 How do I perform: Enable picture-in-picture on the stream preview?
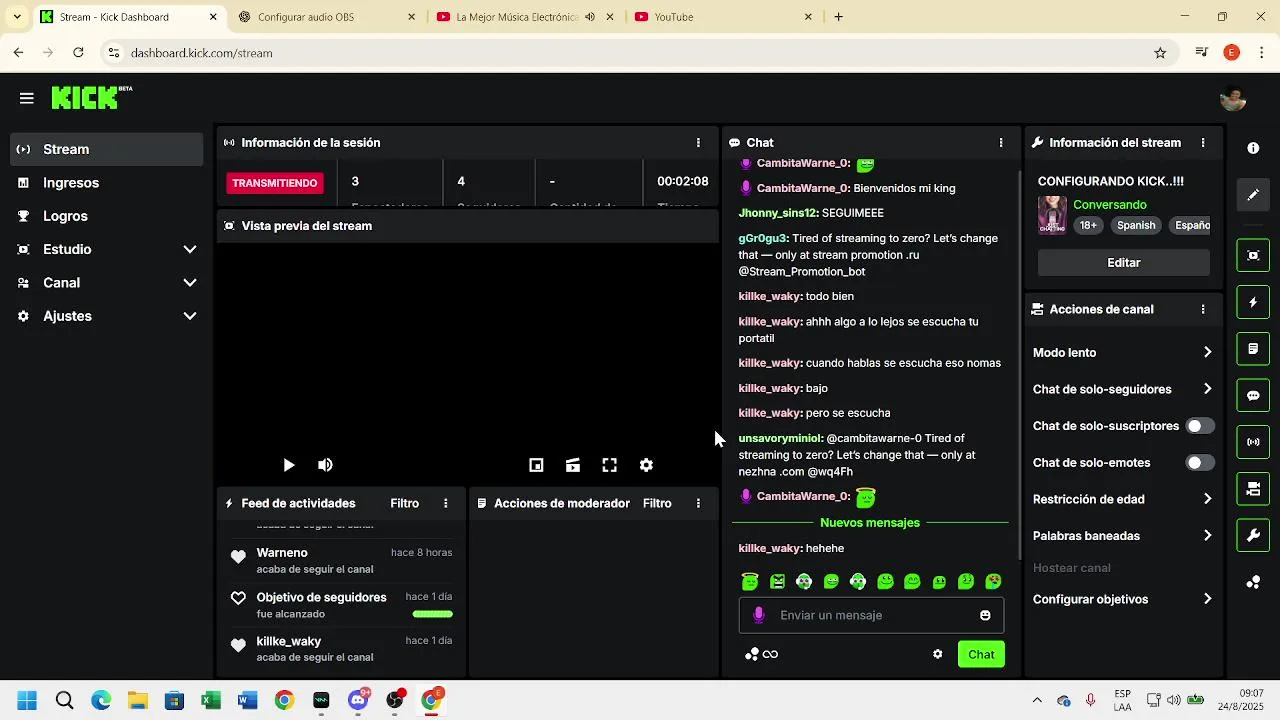(x=536, y=465)
